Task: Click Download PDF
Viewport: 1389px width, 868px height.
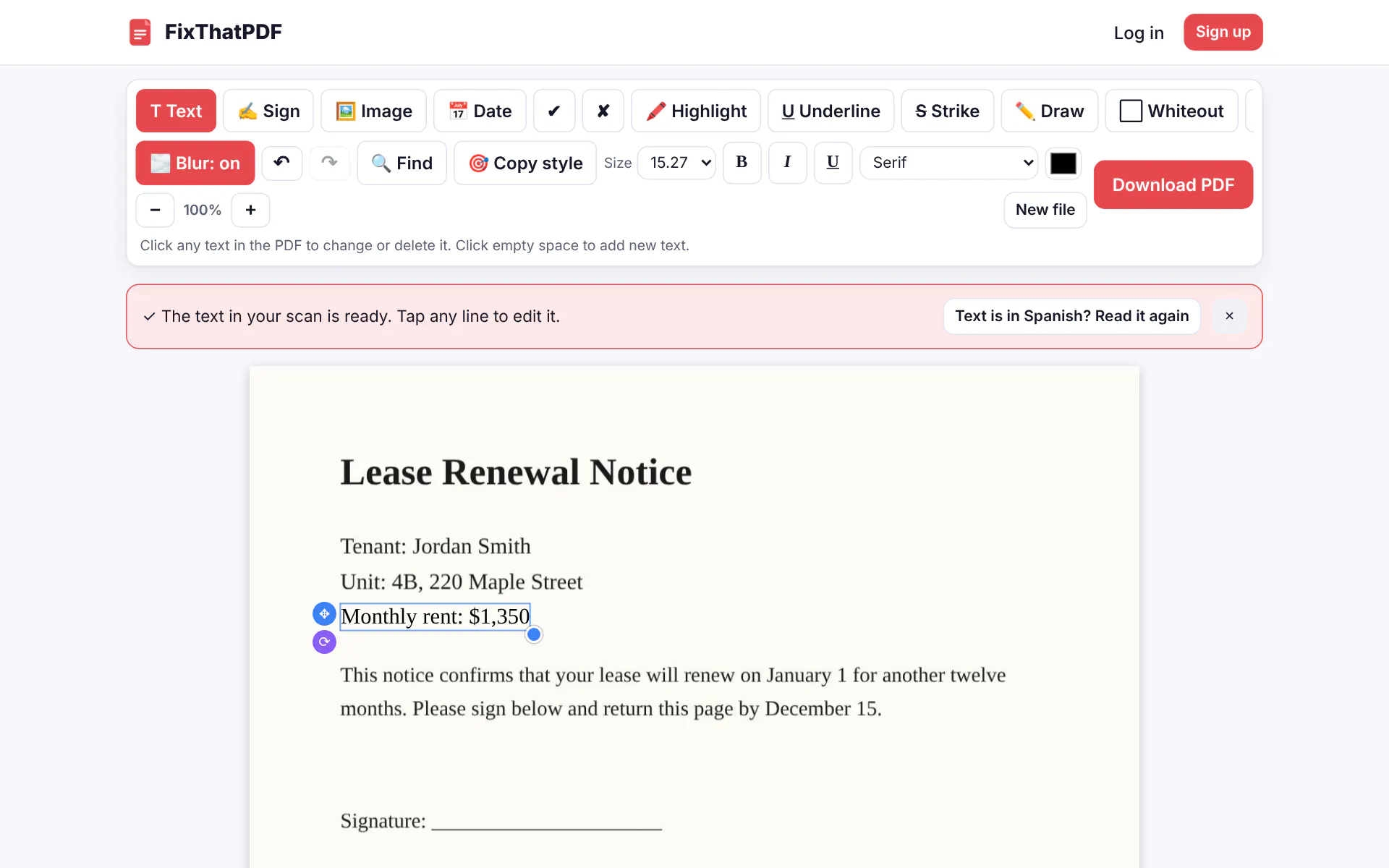Action: [1173, 184]
